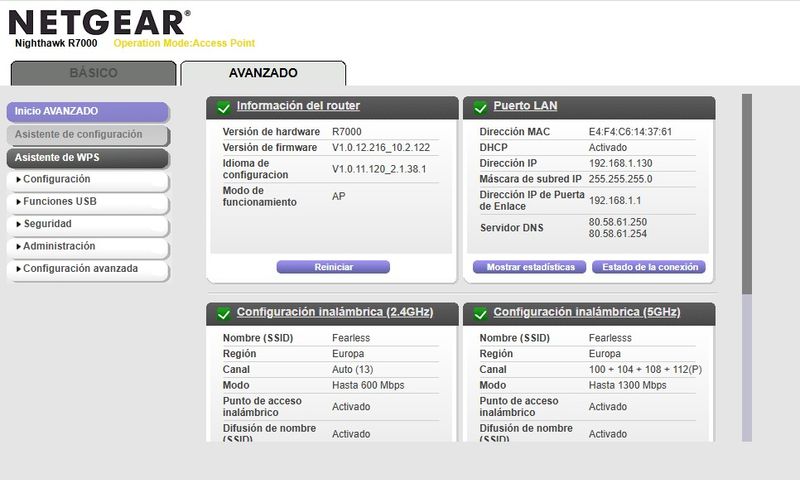The width and height of the screenshot is (800, 480).
Task: Click green check icon beside 2.4GHz wireless settings
Action: (x=223, y=314)
